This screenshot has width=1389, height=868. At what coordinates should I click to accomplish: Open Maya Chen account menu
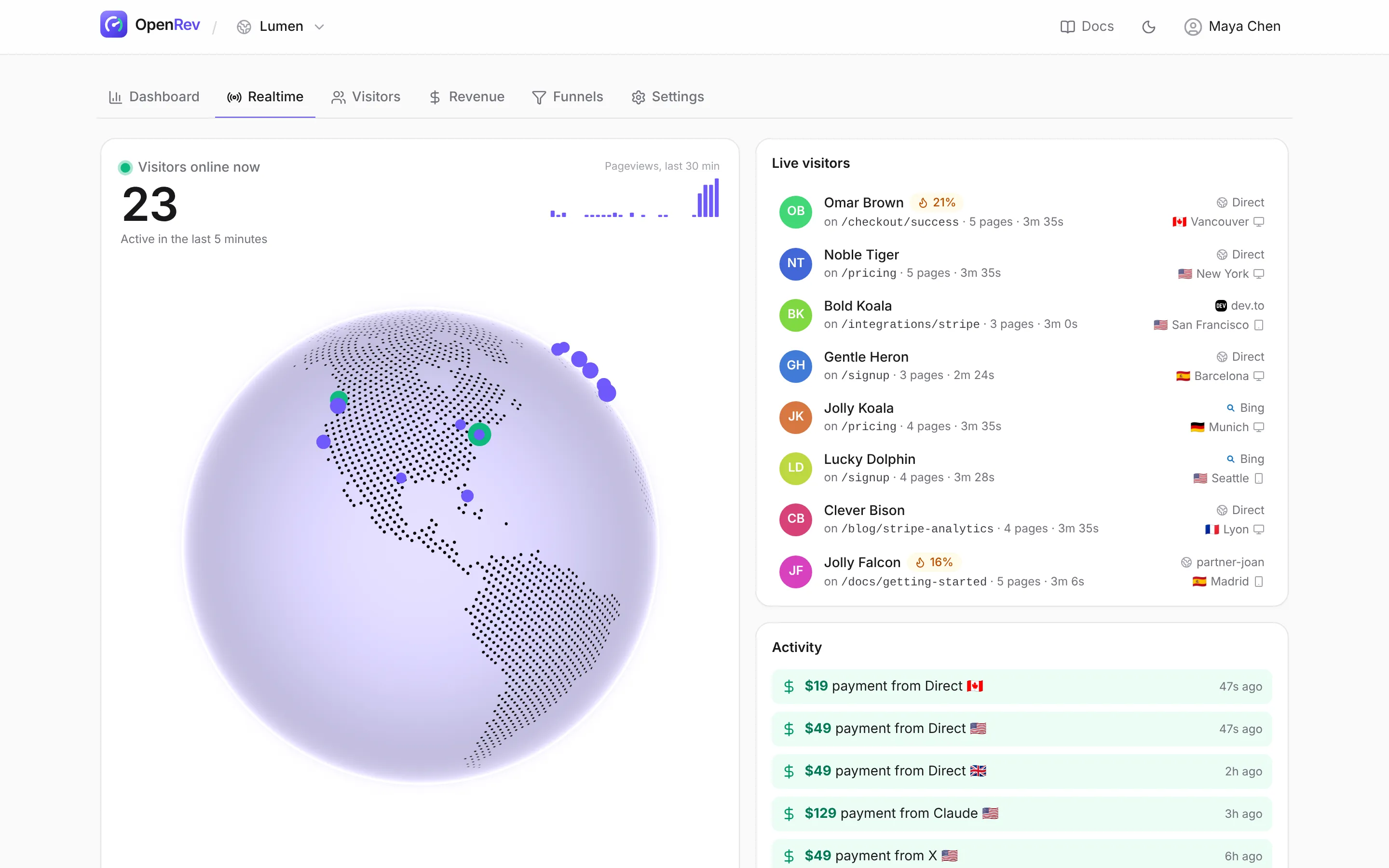click(x=1232, y=27)
